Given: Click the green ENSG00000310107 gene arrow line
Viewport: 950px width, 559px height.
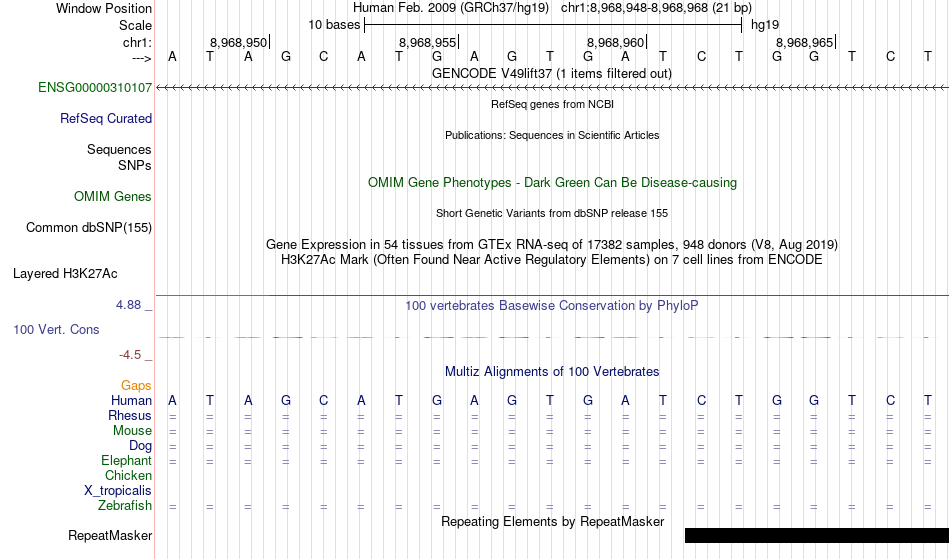Looking at the screenshot, I should [x=552, y=88].
